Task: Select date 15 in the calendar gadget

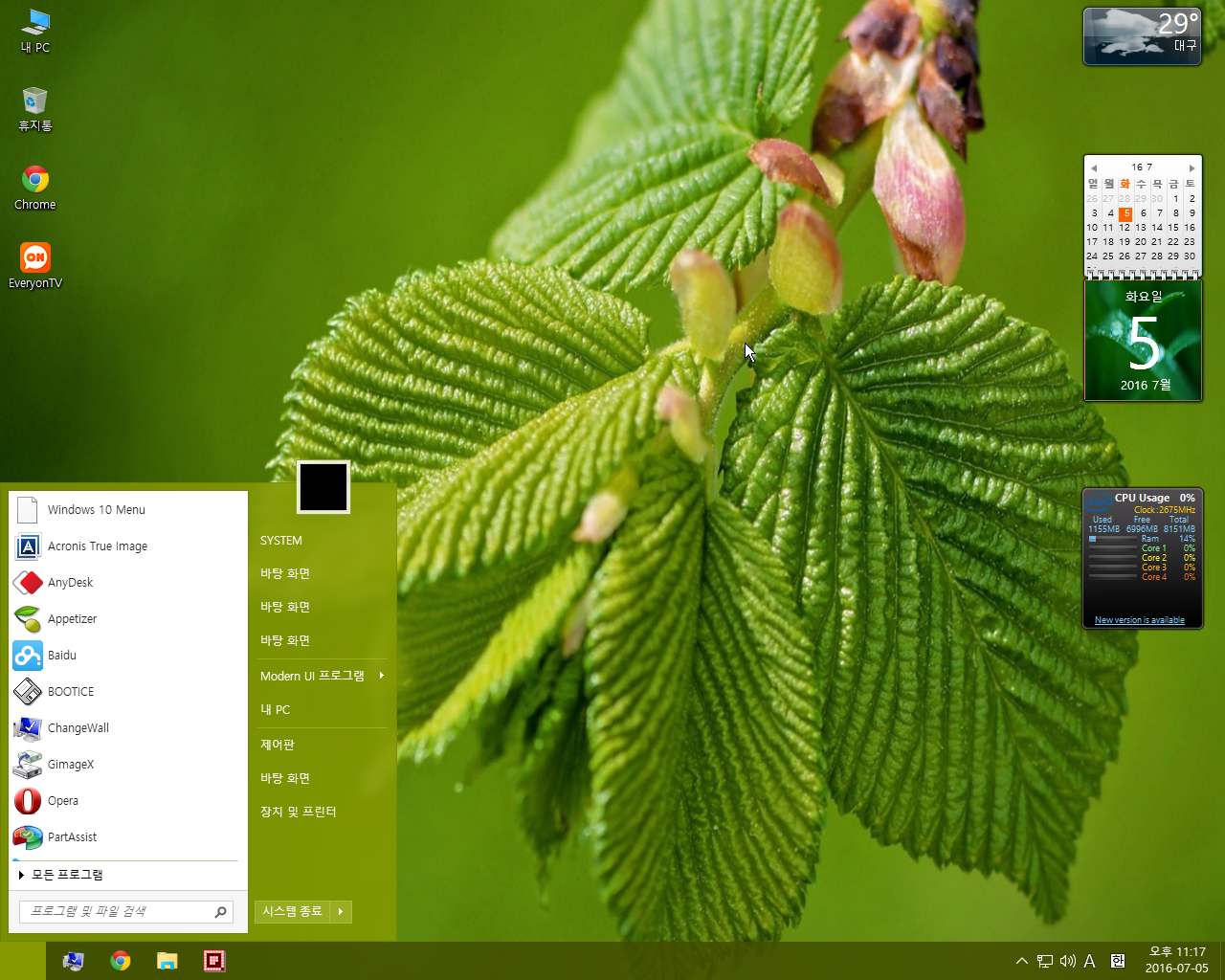Action: [x=1173, y=228]
